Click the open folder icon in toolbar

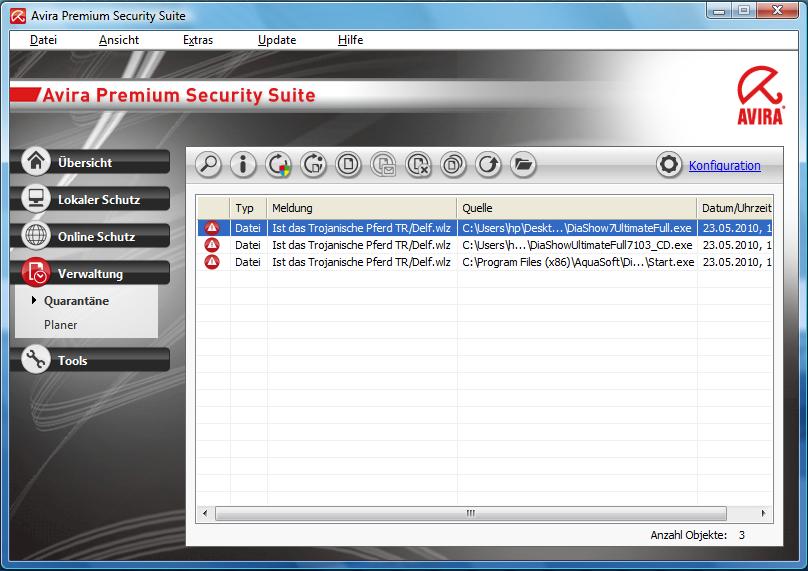pos(523,165)
